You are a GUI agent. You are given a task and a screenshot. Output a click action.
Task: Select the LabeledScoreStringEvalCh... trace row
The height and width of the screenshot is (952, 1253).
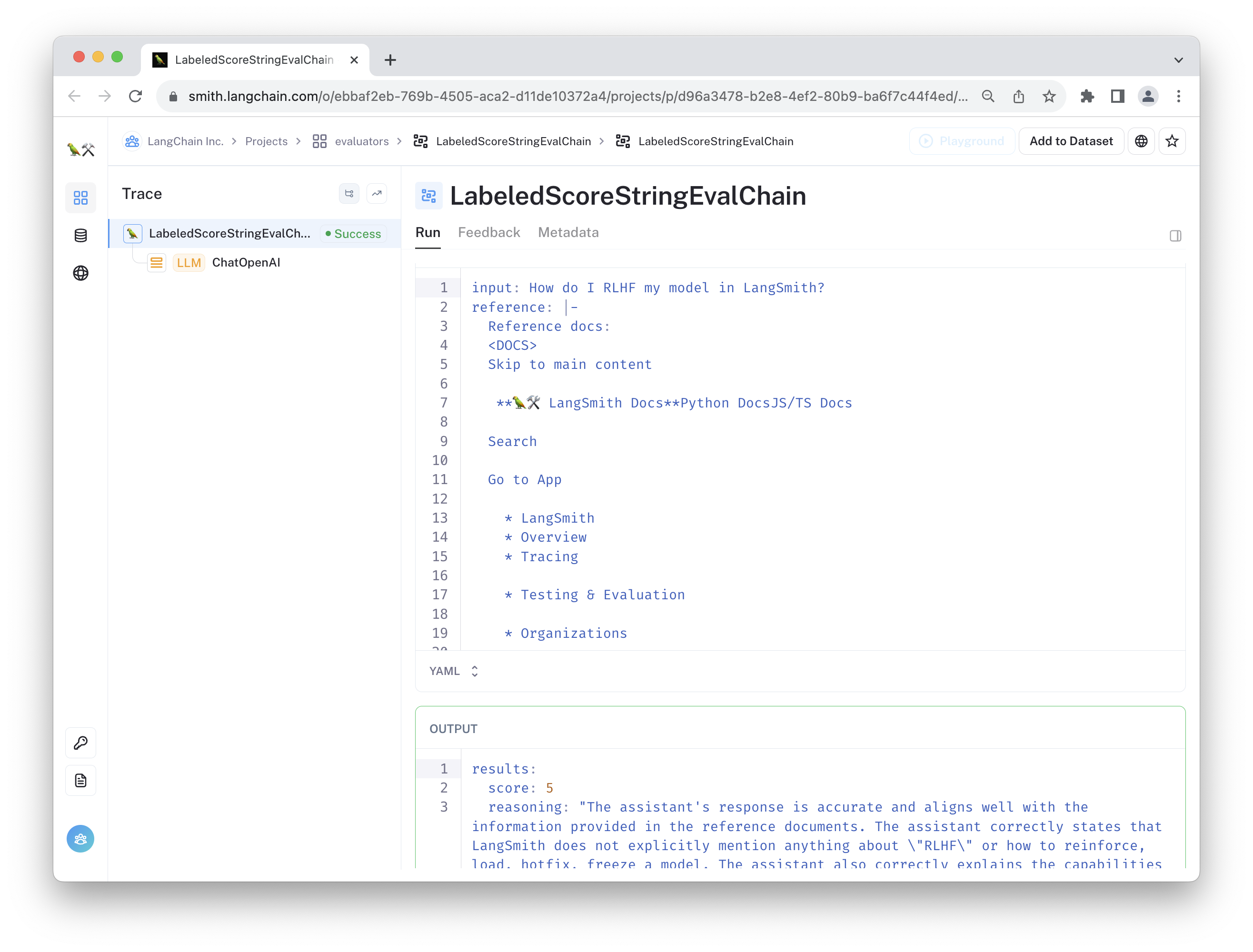point(254,233)
